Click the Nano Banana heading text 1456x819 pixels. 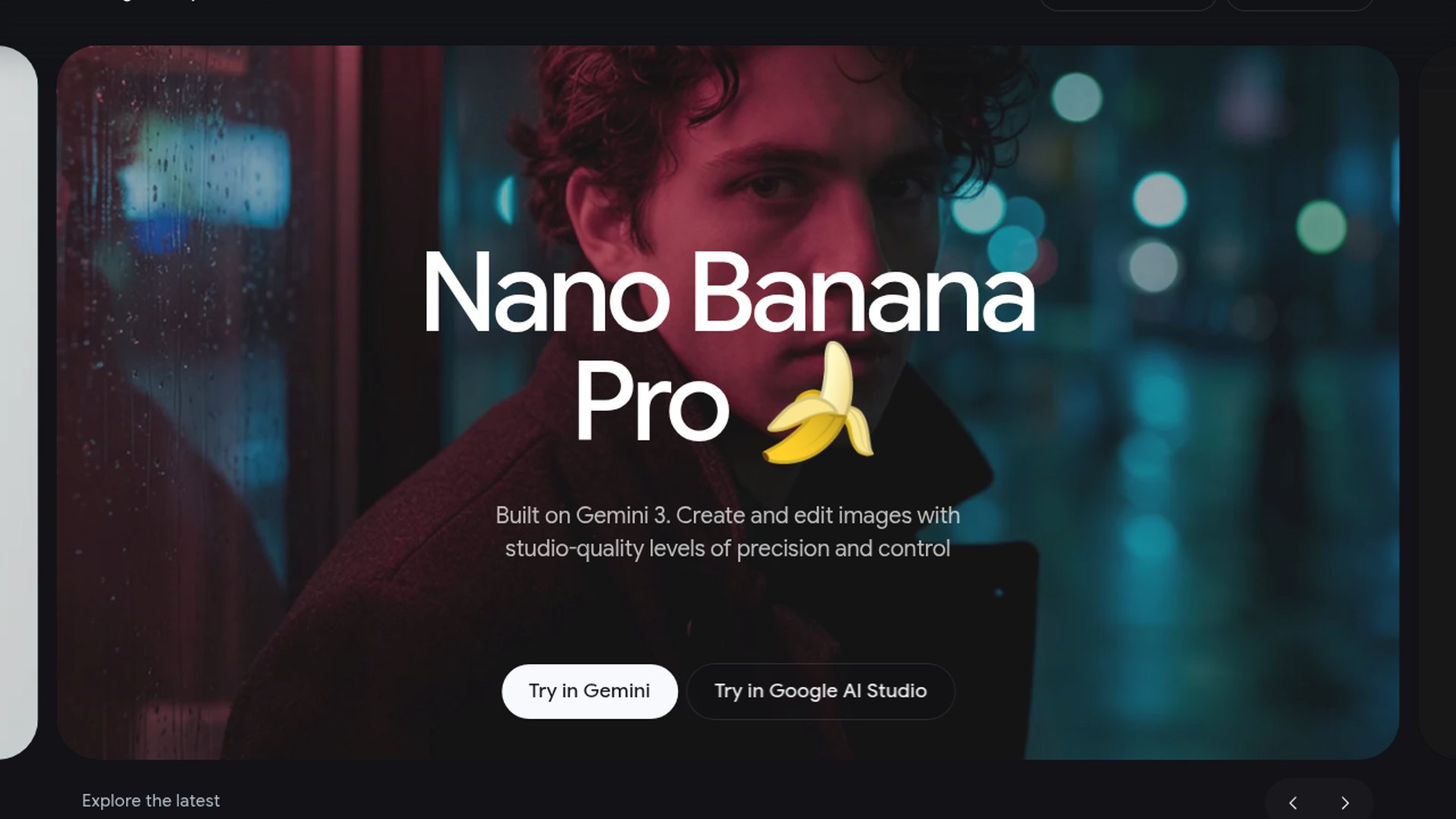point(729,292)
